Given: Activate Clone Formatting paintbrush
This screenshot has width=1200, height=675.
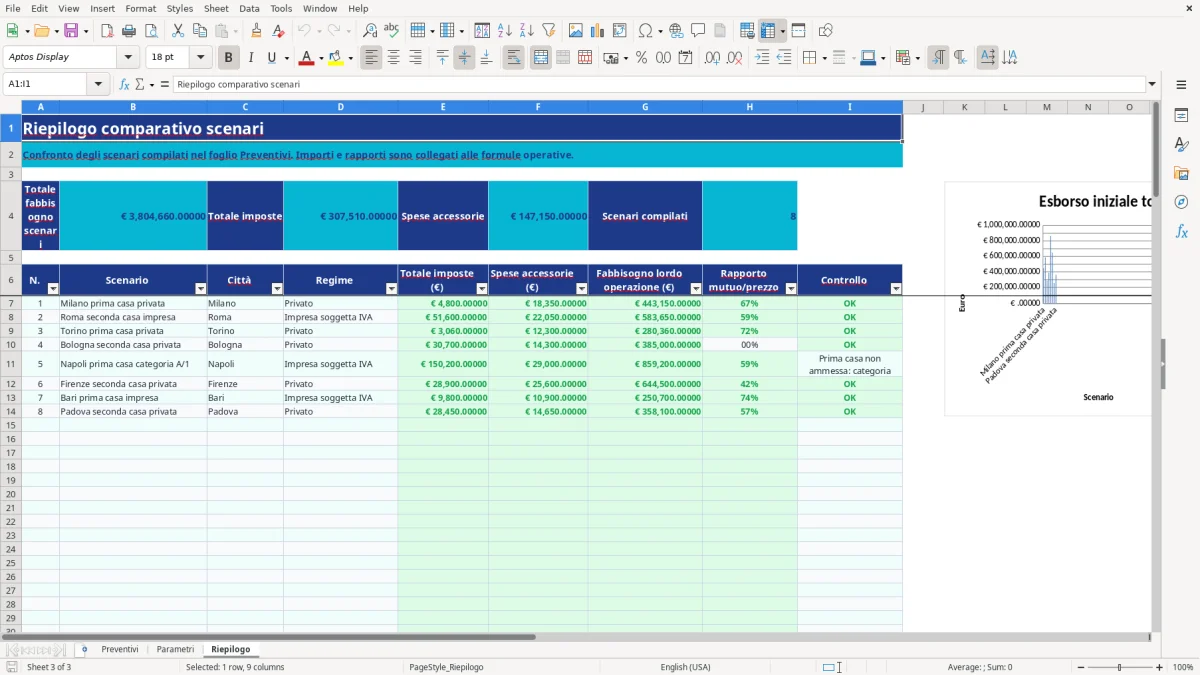Looking at the screenshot, I should point(256,31).
